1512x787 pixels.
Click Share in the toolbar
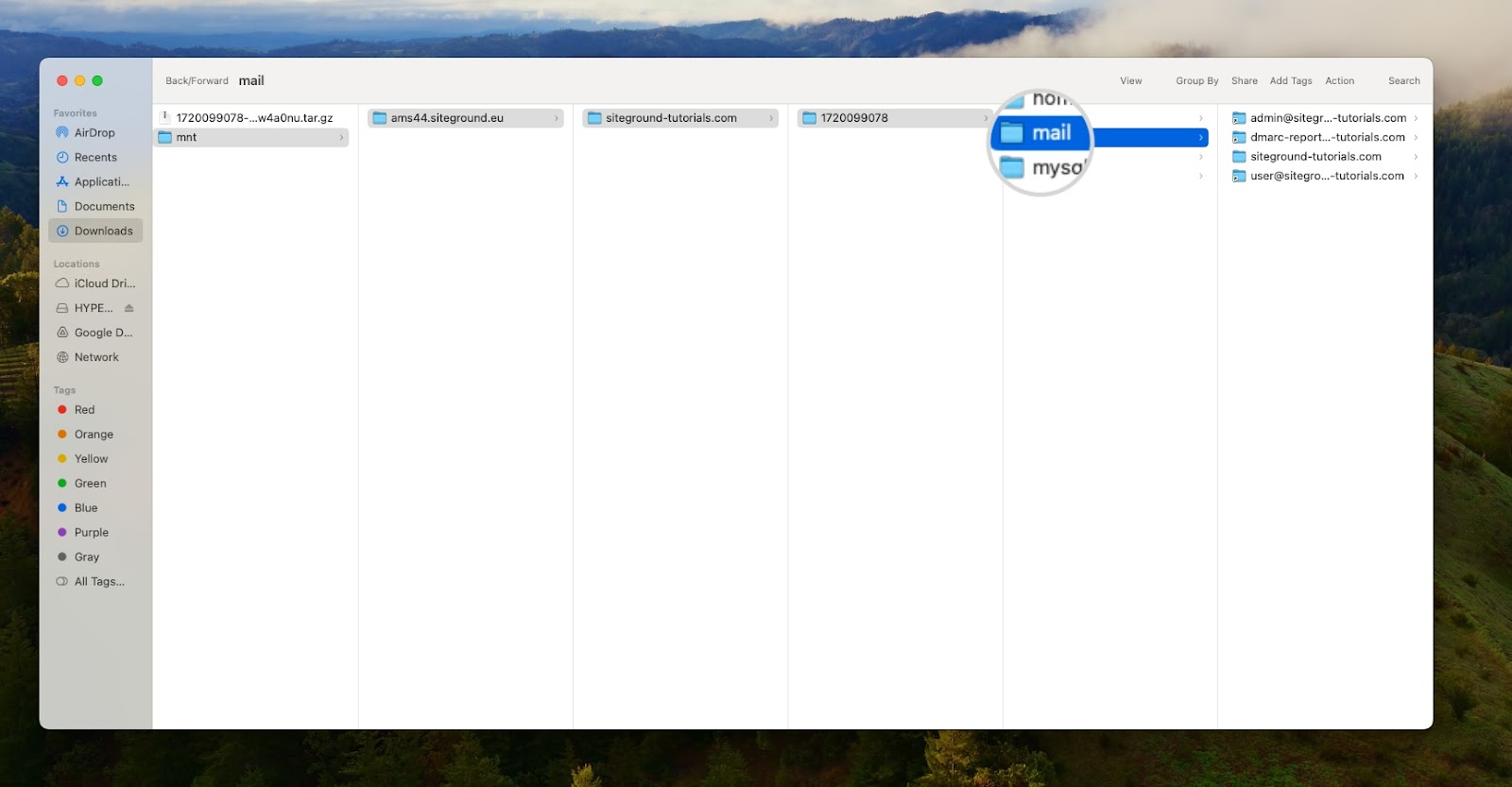[x=1245, y=81]
